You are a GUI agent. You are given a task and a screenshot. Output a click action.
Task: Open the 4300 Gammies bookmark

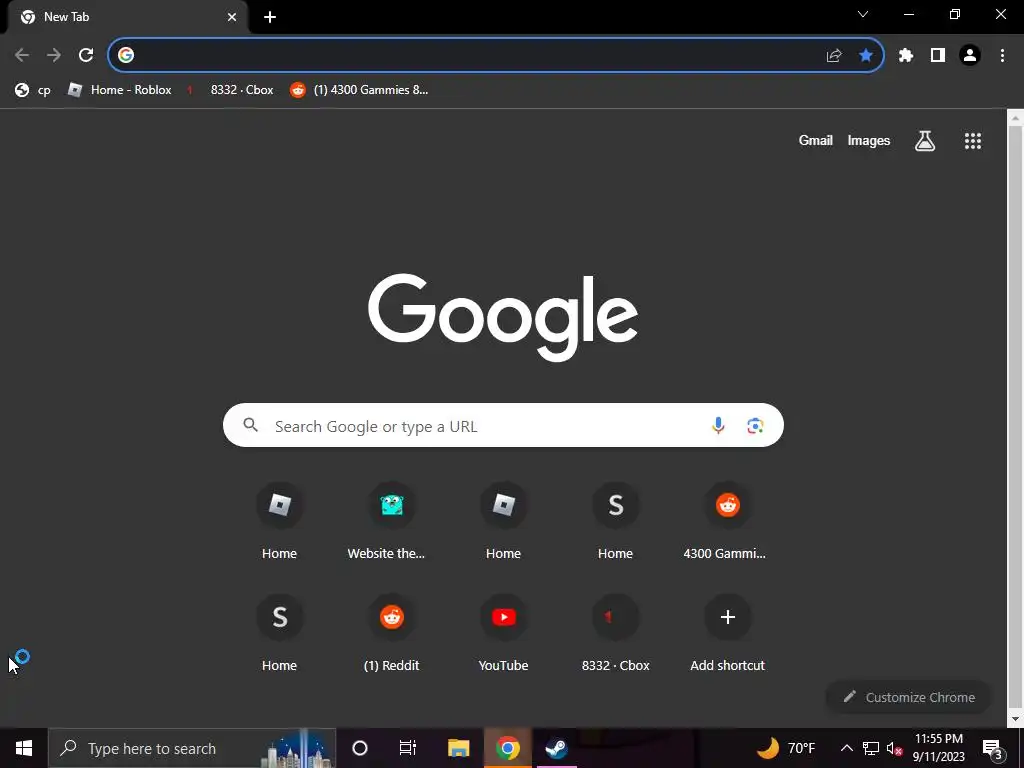point(359,90)
